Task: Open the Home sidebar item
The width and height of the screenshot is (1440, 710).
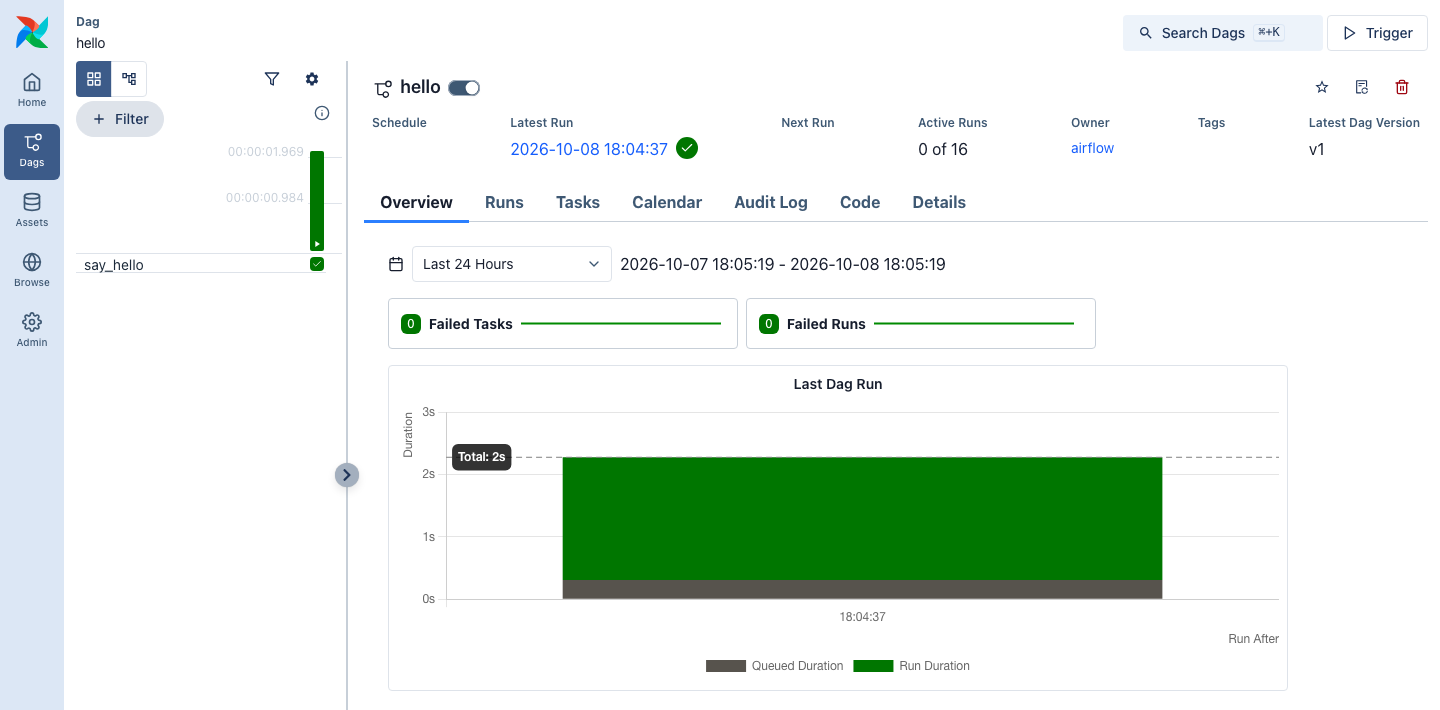Action: pyautogui.click(x=32, y=90)
